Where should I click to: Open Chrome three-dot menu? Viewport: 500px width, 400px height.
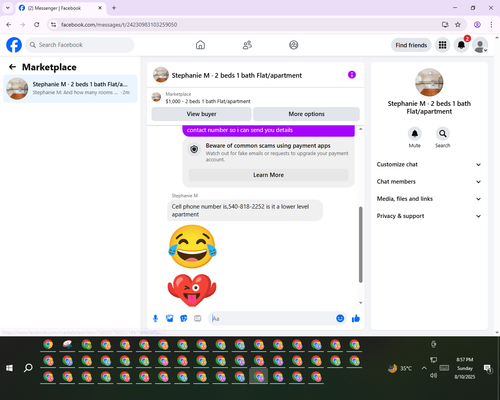pyautogui.click(x=491, y=25)
